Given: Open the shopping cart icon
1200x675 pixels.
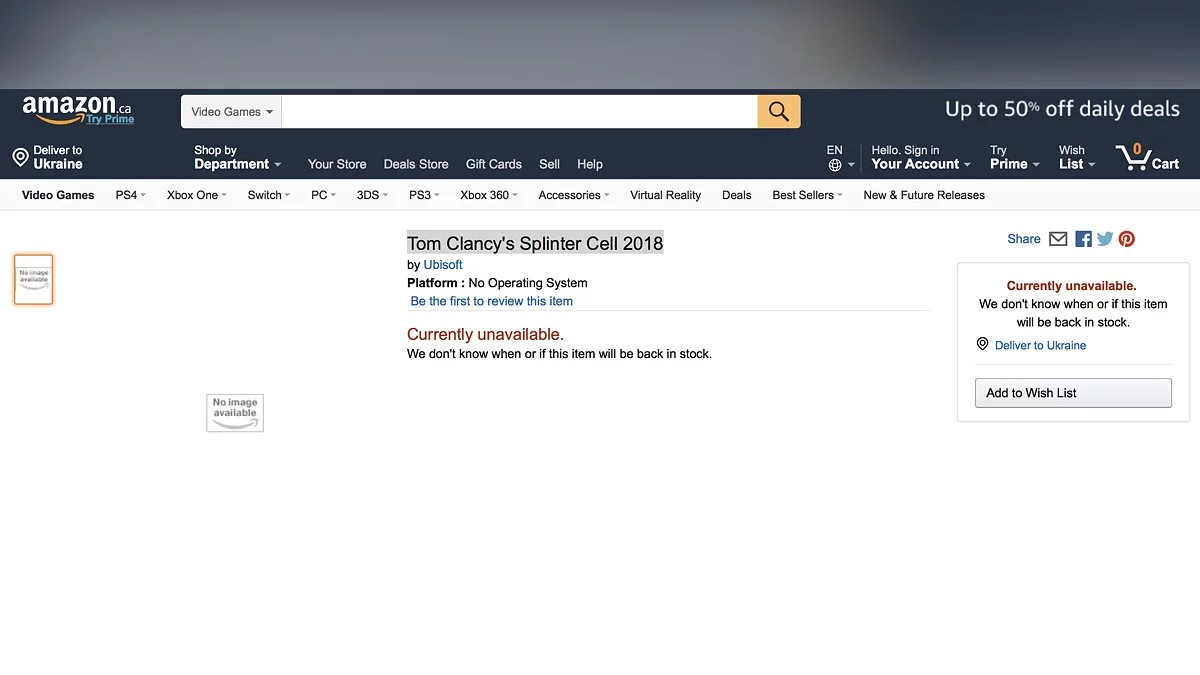Looking at the screenshot, I should point(1148,157).
